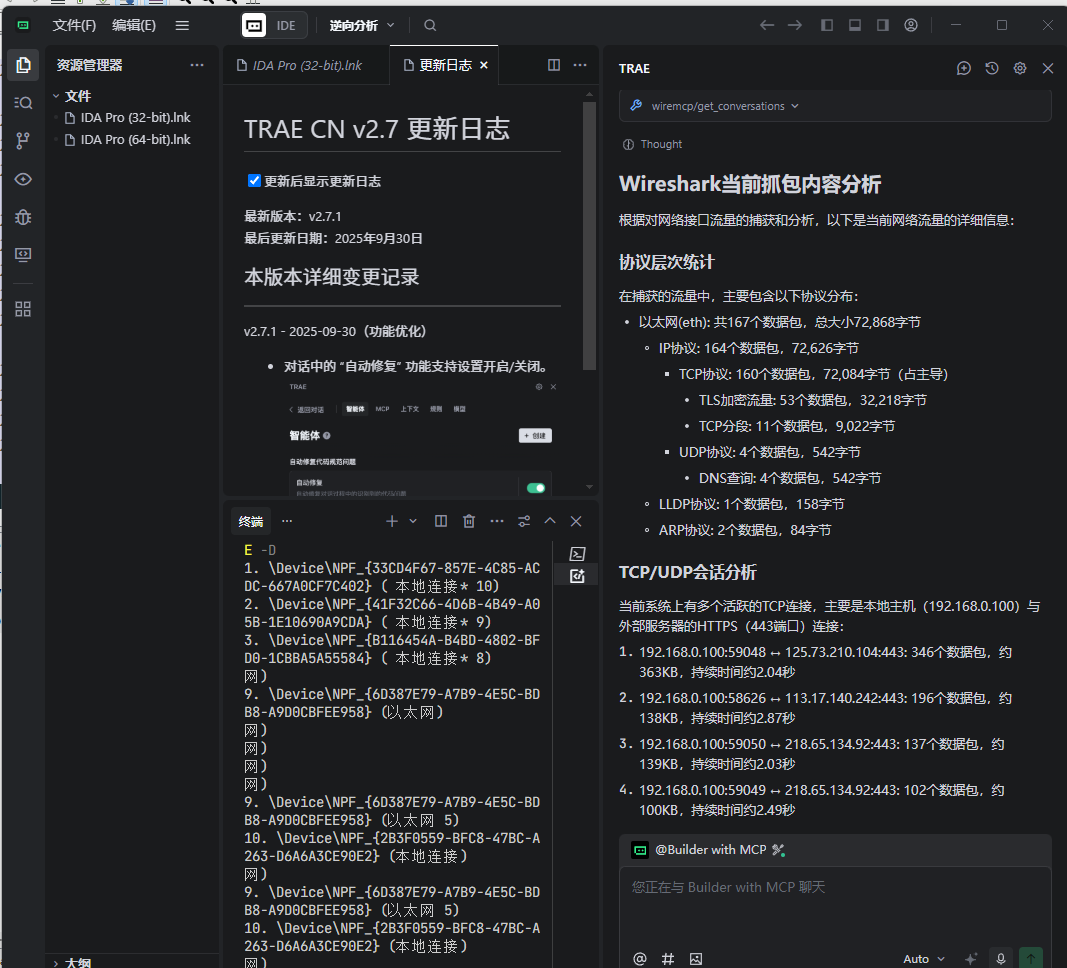
Task: Open ellipsis next to 终端 tab
Action: 287,521
